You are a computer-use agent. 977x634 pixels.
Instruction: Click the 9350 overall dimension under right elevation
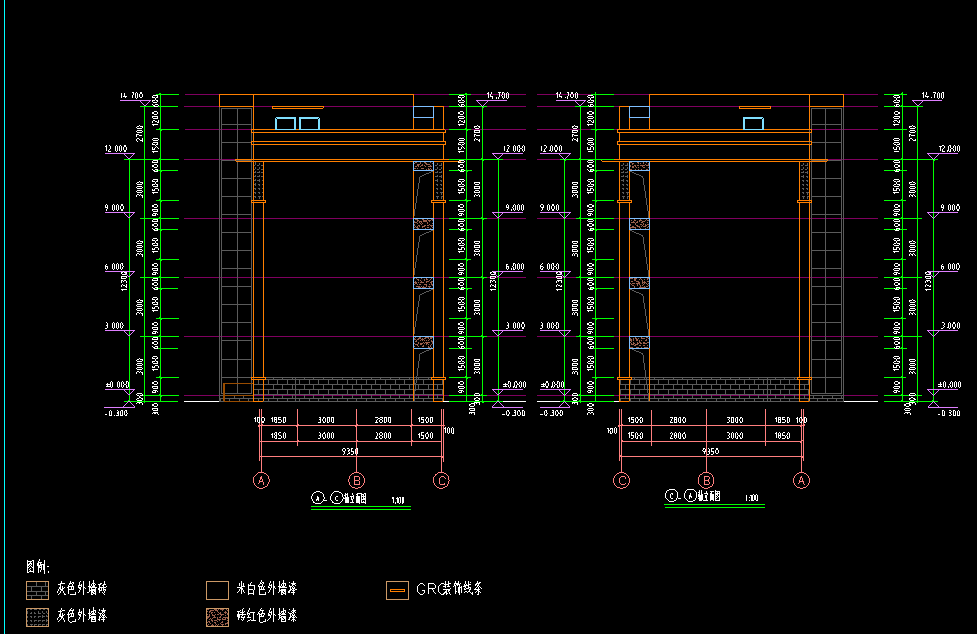(x=710, y=451)
